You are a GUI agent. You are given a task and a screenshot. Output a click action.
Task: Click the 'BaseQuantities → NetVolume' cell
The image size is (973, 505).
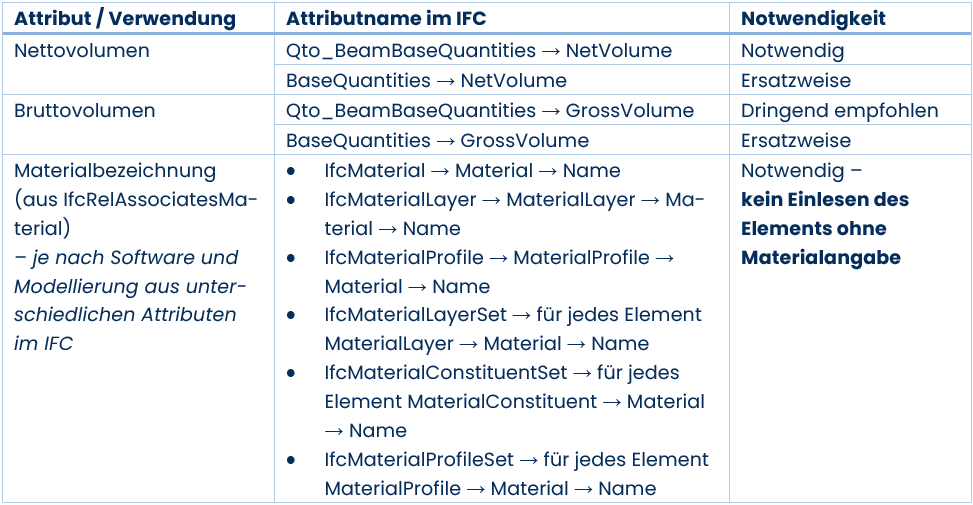pos(426,81)
